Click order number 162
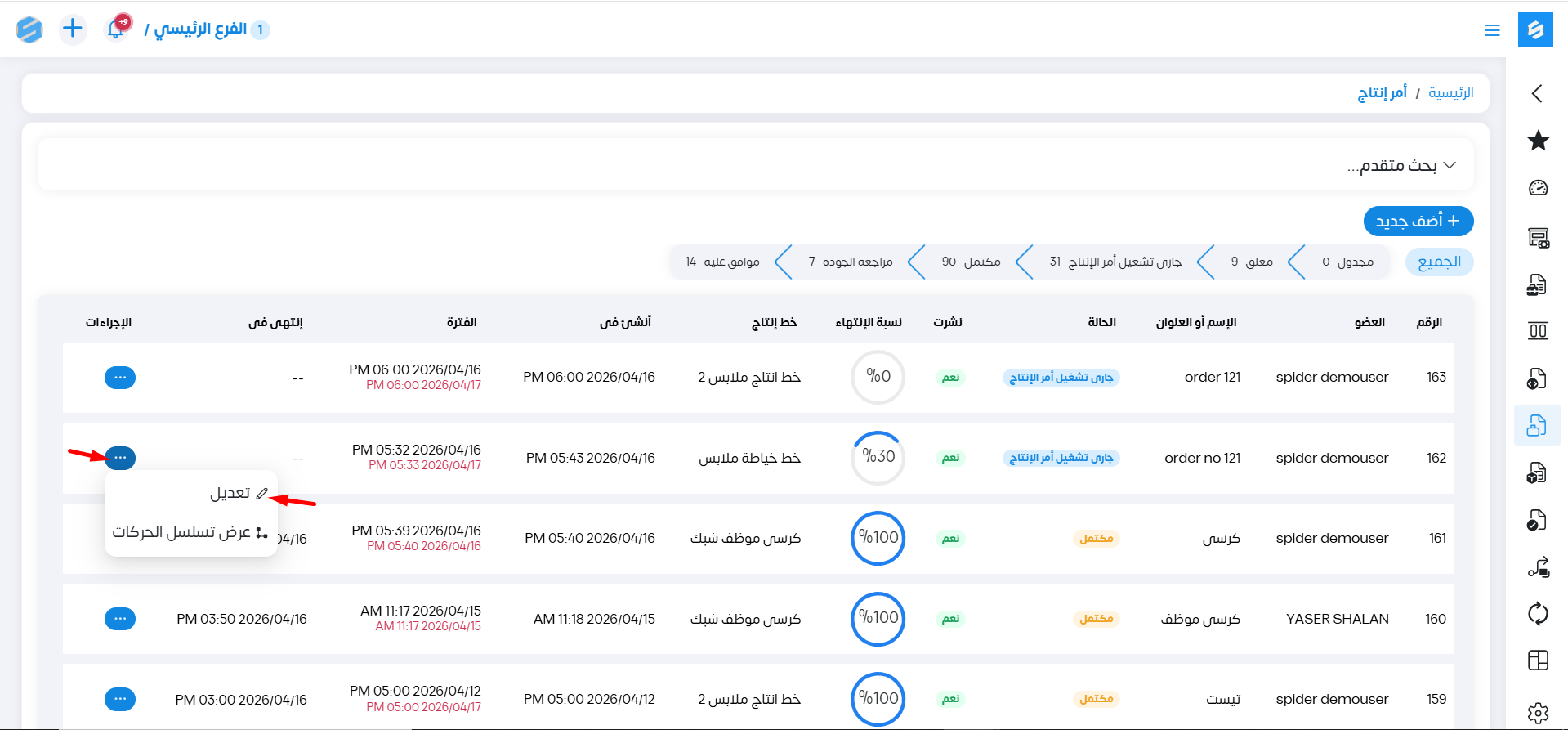 pos(1436,458)
